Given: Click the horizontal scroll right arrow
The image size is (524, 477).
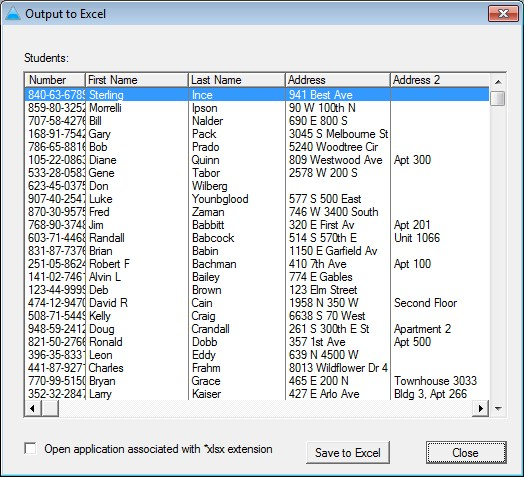Looking at the screenshot, I should pyautogui.click(x=481, y=408).
